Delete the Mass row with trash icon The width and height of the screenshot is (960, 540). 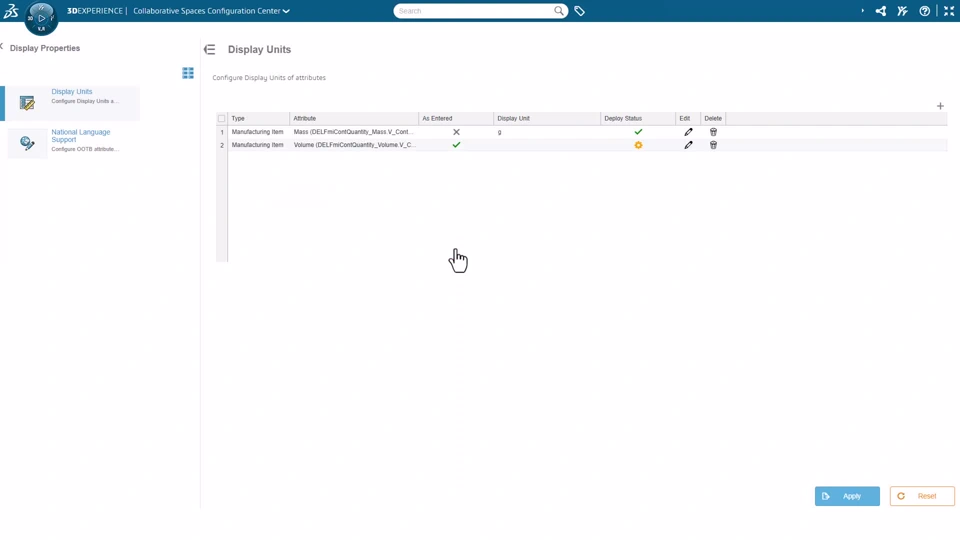pos(713,132)
